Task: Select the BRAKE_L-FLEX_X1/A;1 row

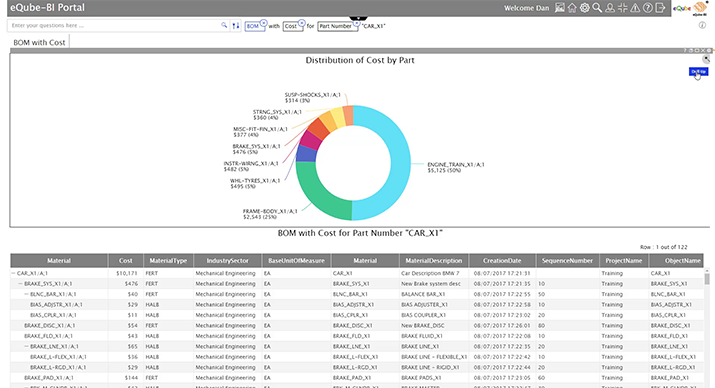Action: [x=357, y=357]
